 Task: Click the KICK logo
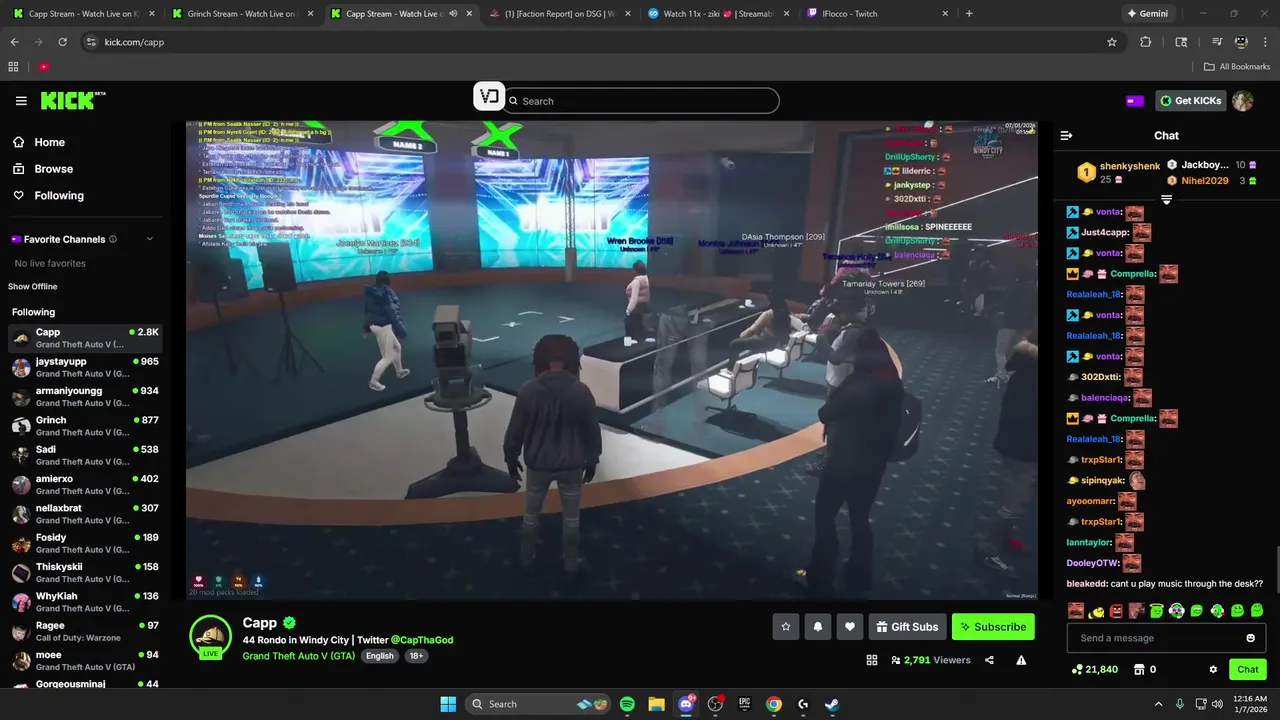[72, 100]
